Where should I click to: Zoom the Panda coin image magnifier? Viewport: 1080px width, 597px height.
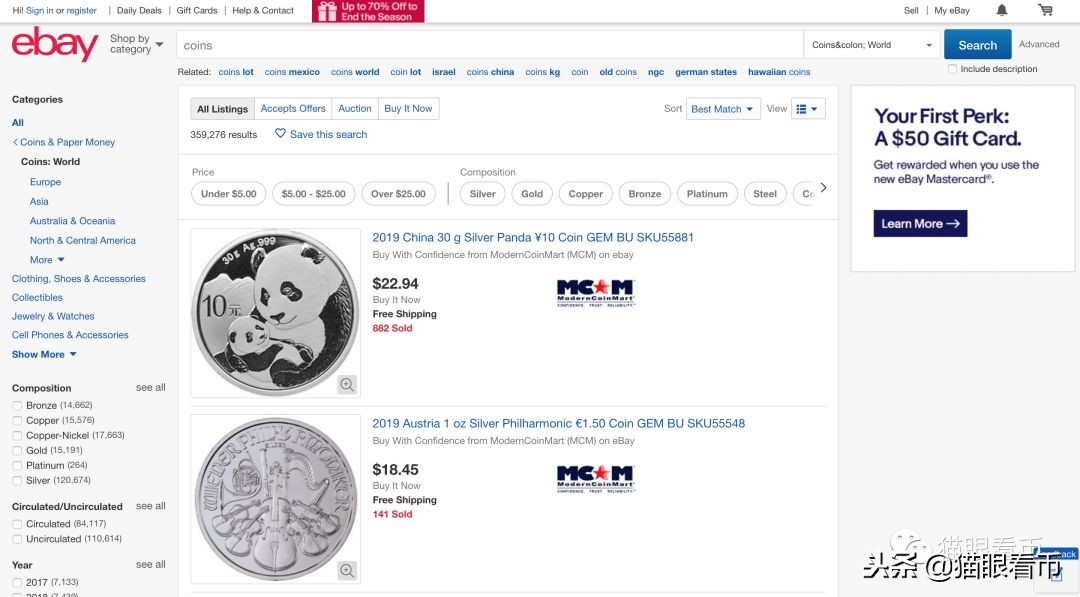click(x=347, y=385)
